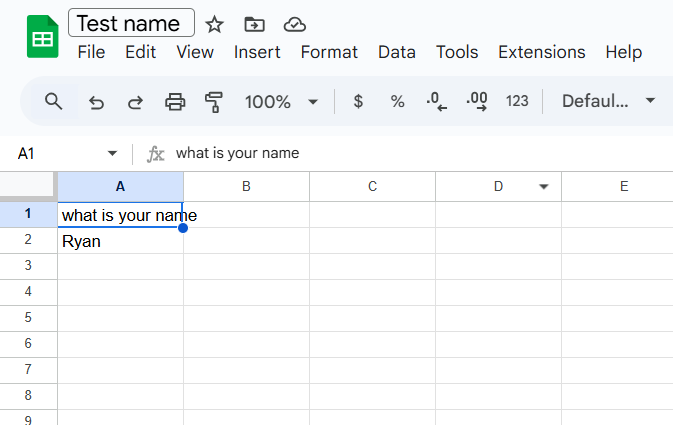Screen dimensions: 673x425
Task: Expand the Default font dropdown
Action: pyautogui.click(x=608, y=101)
